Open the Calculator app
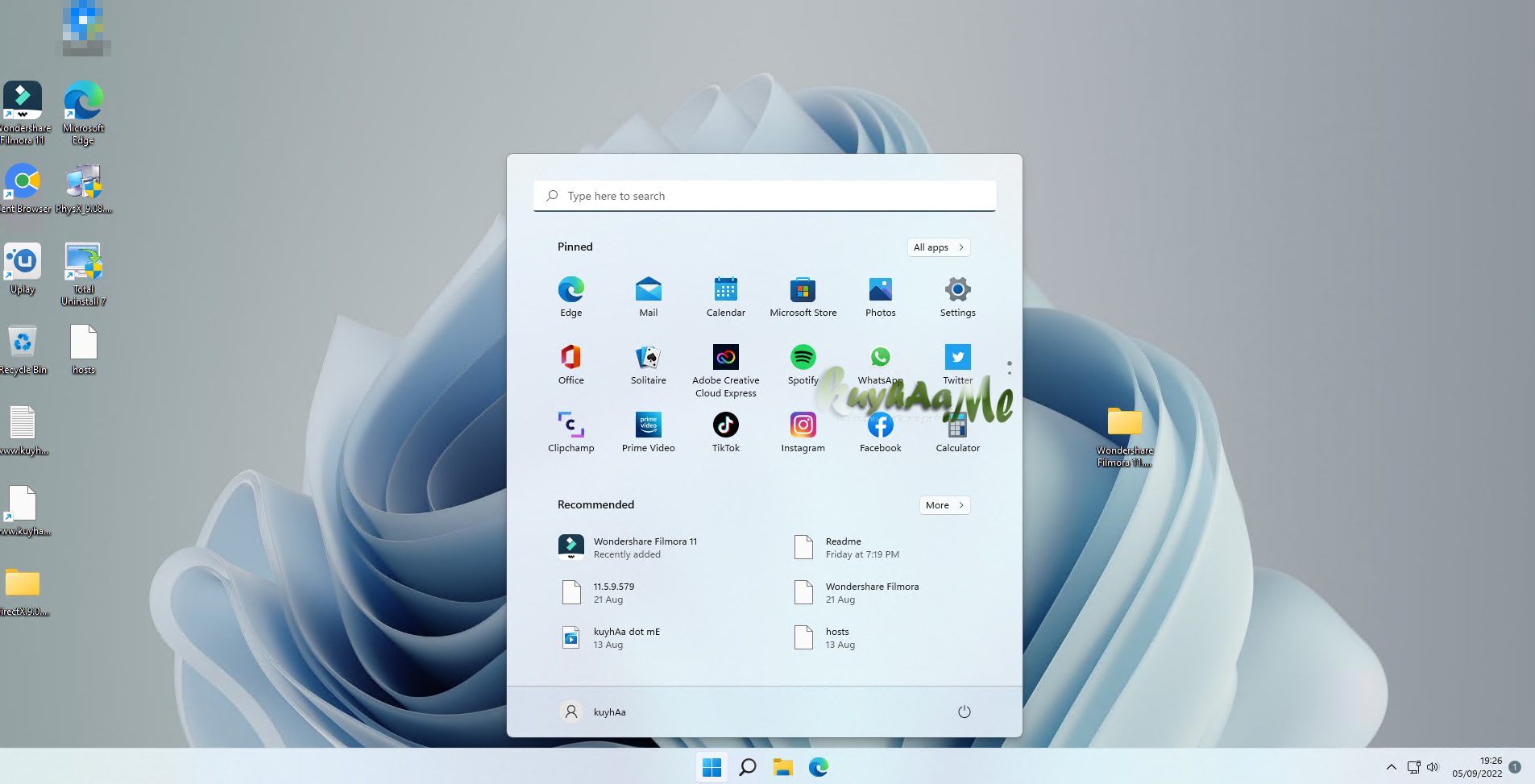This screenshot has width=1535, height=784. point(957,432)
